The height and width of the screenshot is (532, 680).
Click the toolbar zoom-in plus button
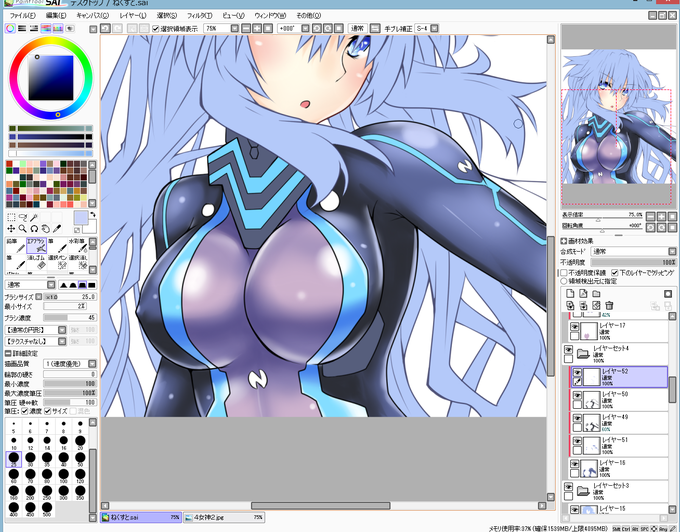[257, 29]
